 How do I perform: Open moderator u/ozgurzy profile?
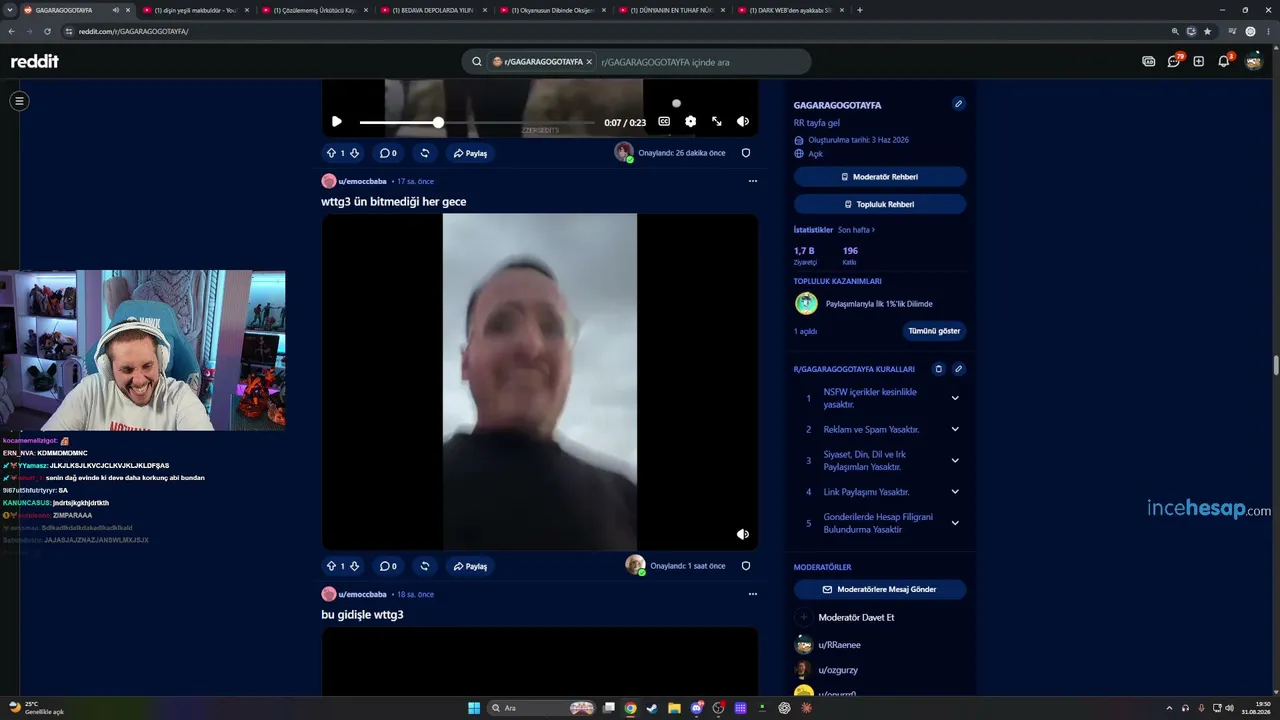838,670
